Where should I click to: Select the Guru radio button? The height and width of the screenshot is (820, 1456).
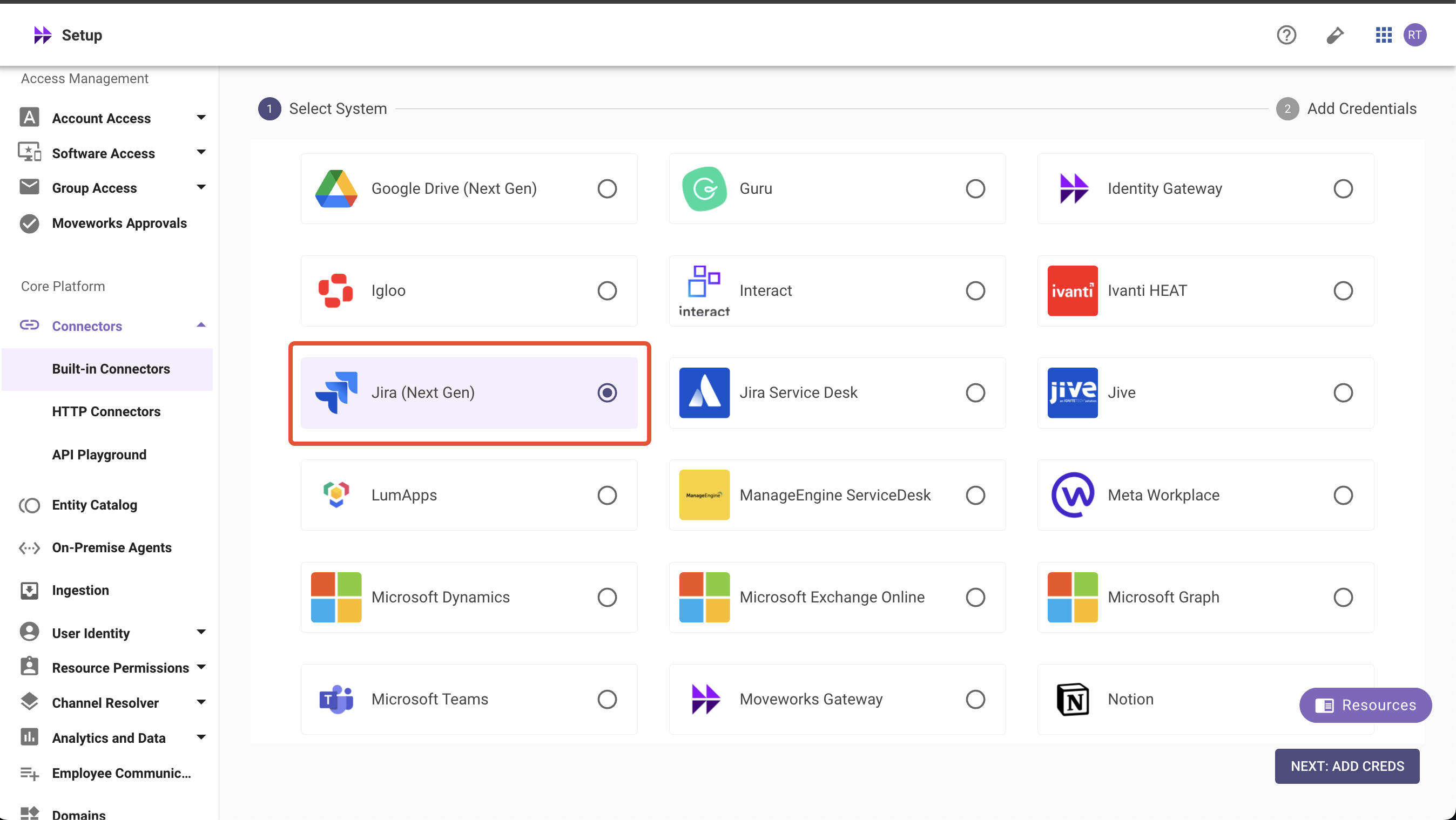coord(975,189)
